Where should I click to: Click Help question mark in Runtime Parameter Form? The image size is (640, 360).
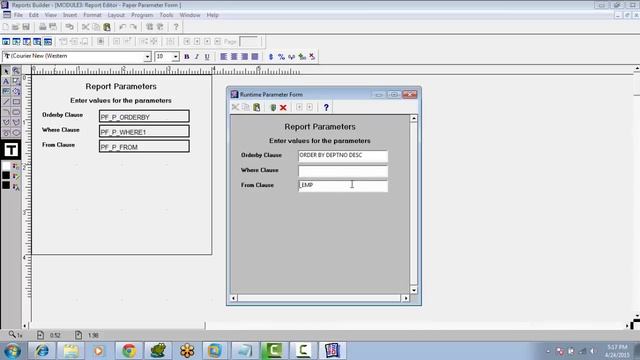pos(326,107)
